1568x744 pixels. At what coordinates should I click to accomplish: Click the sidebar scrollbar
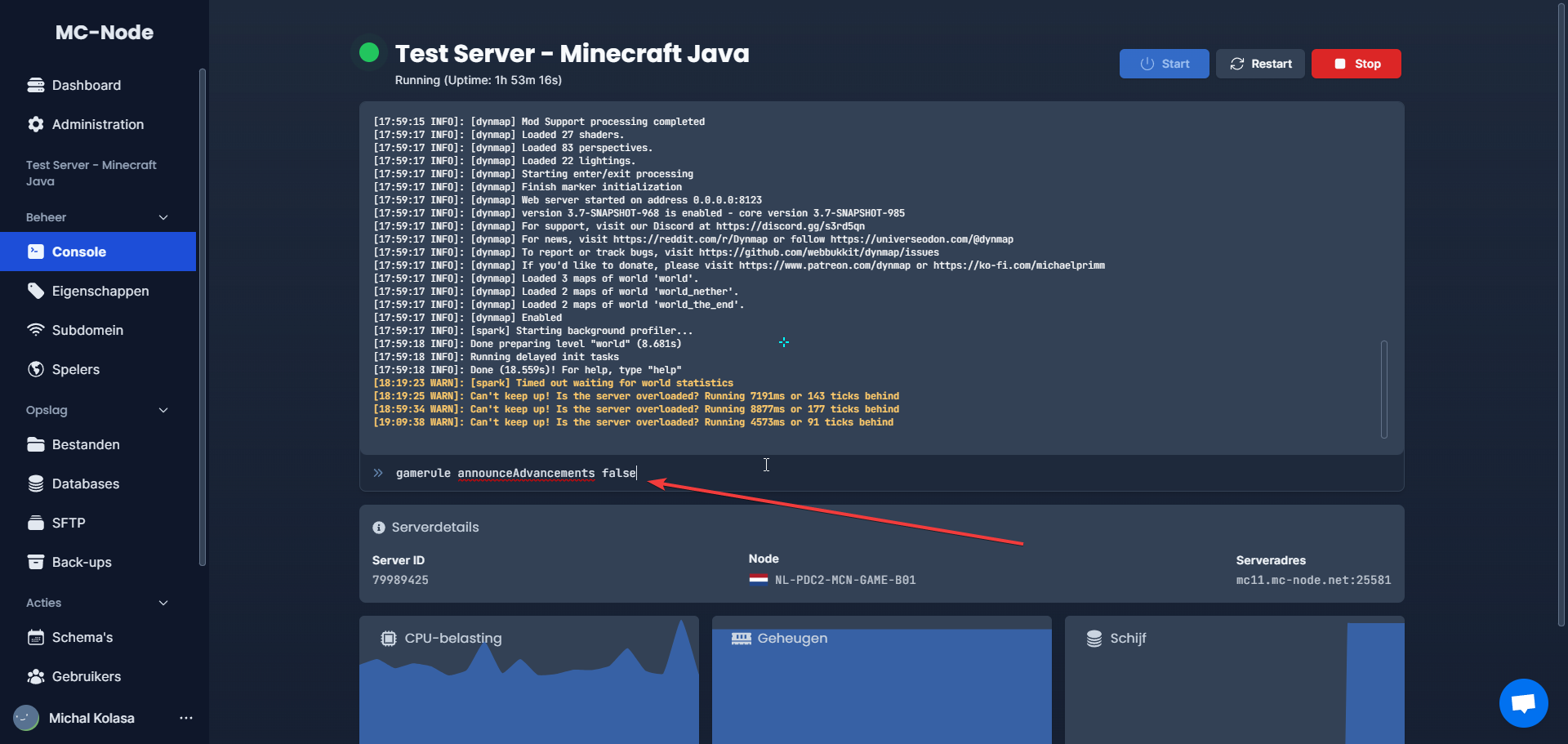202,317
